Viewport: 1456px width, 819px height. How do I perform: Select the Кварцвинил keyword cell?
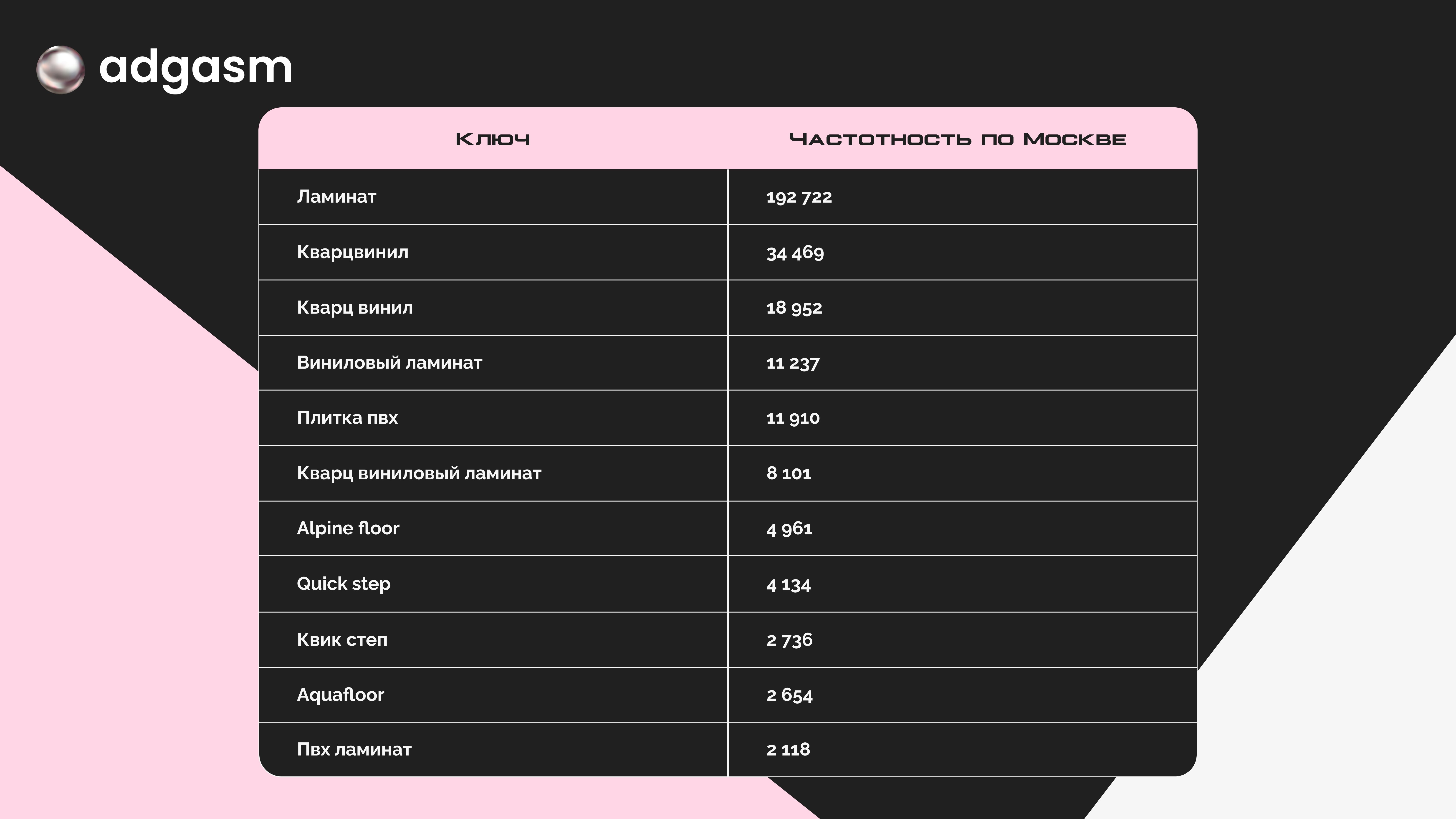pos(353,252)
